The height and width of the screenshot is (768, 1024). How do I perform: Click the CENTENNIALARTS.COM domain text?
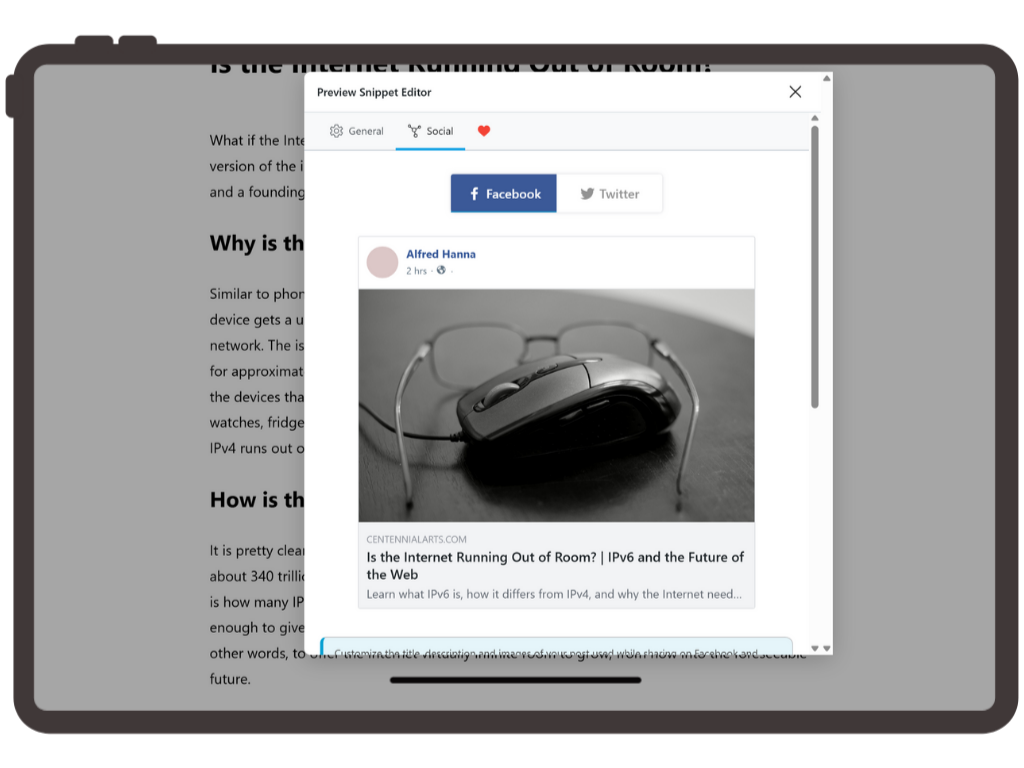(x=416, y=539)
